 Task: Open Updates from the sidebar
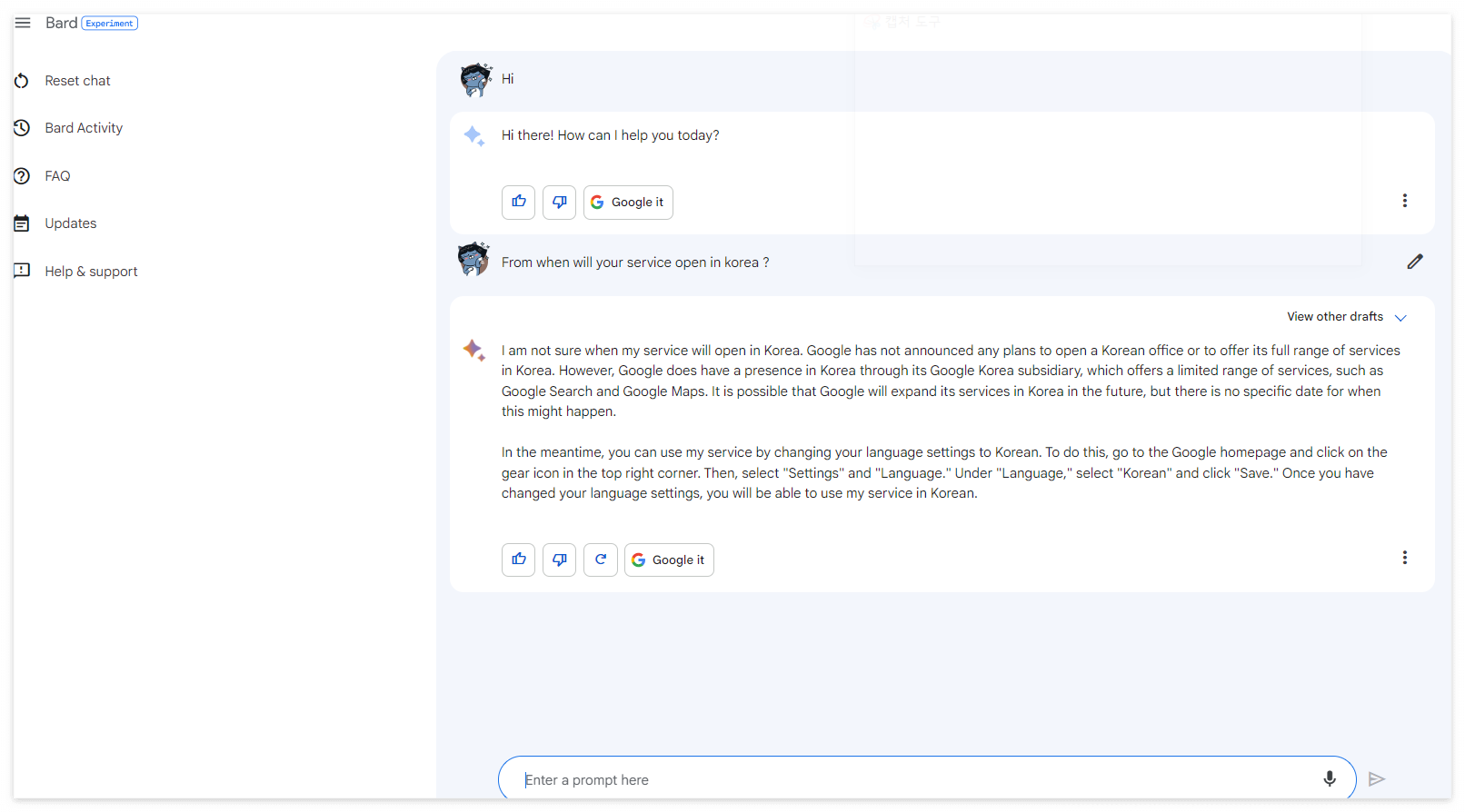point(71,223)
